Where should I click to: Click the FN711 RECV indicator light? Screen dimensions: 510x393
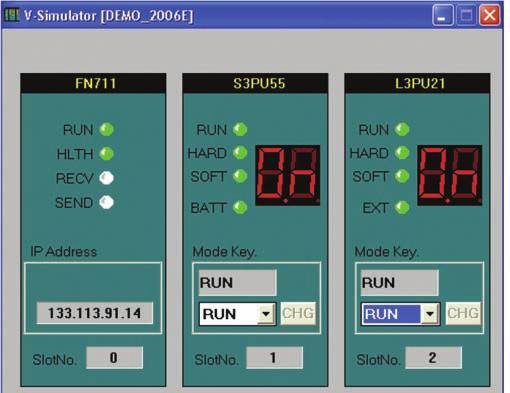pos(107,178)
